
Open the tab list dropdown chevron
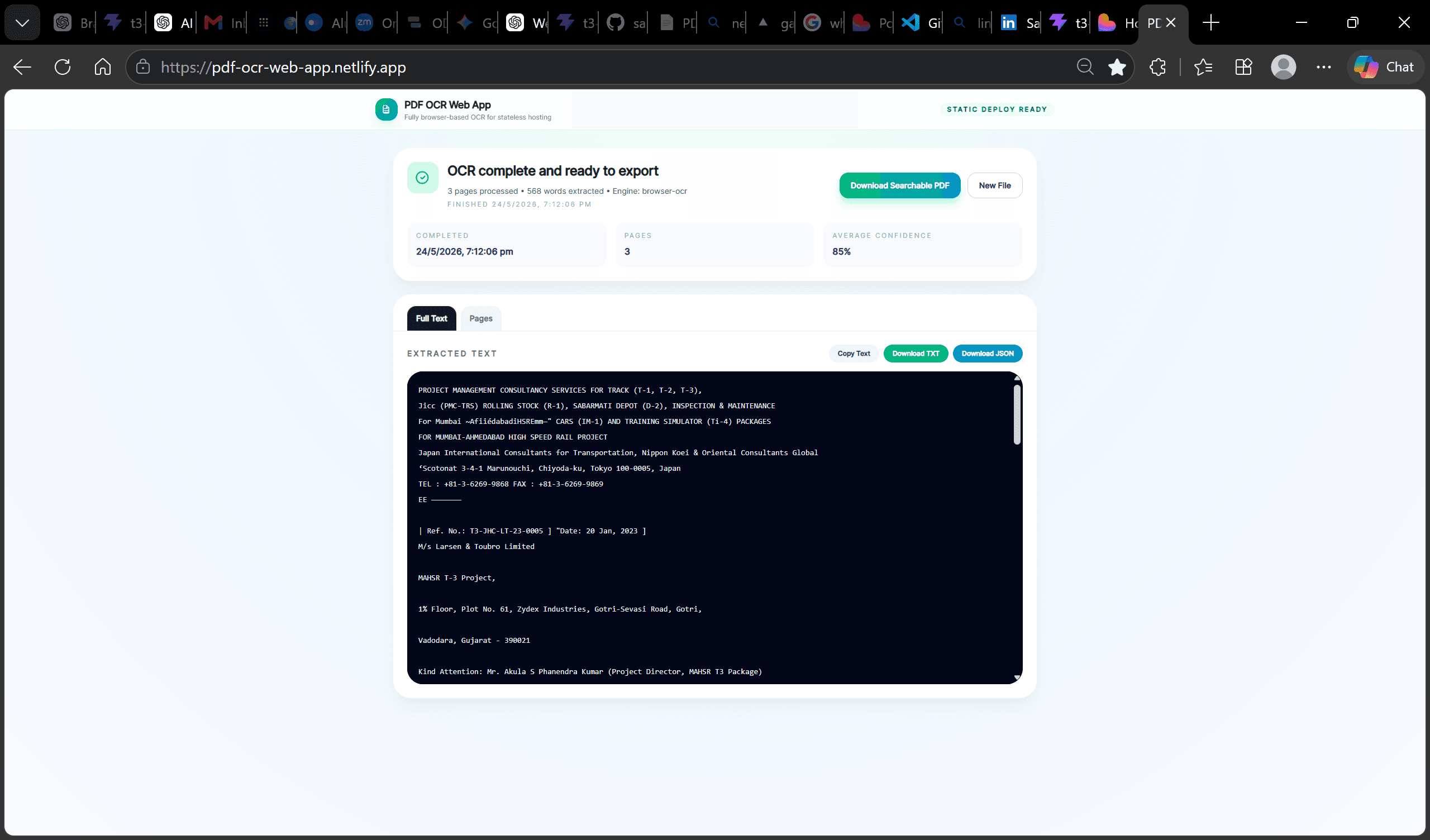(22, 23)
